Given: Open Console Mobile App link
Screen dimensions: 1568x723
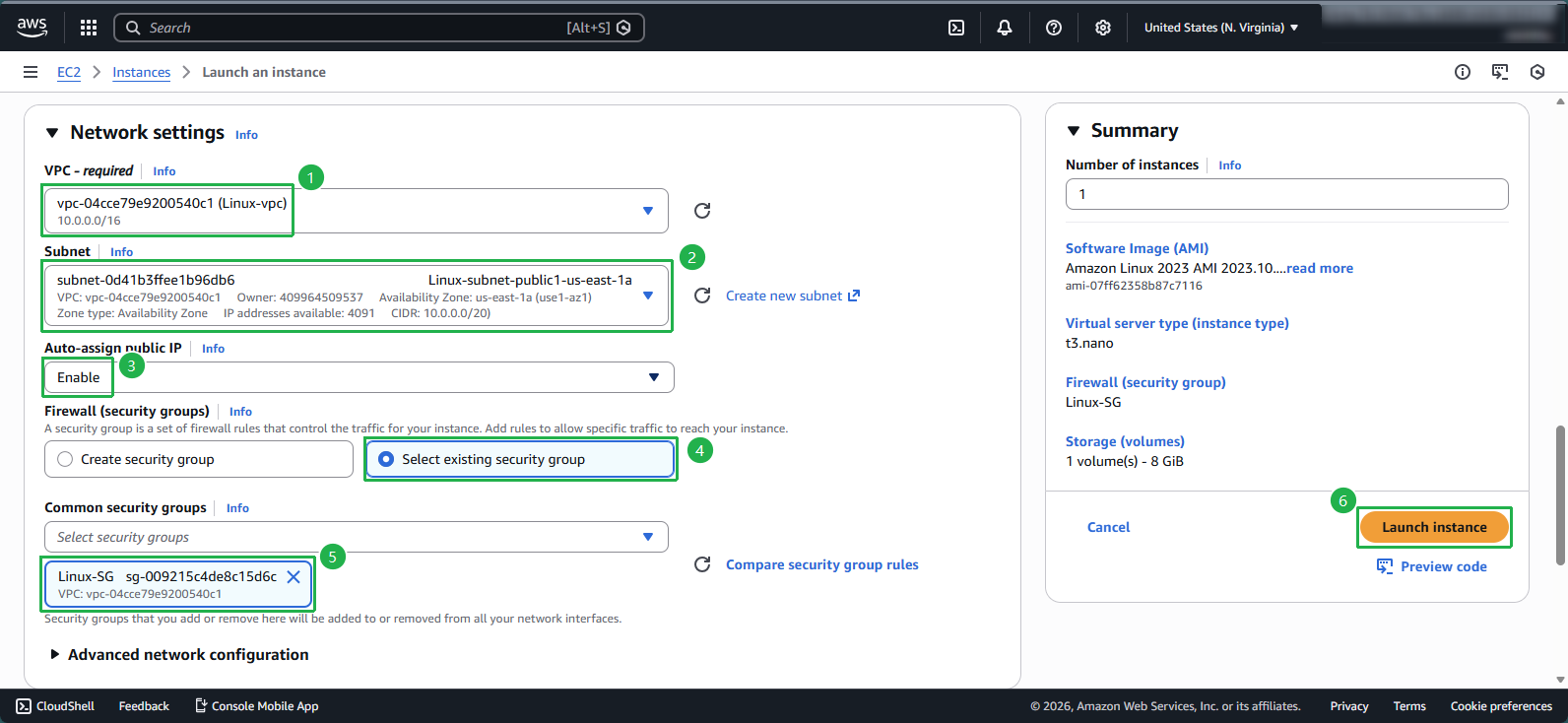Looking at the screenshot, I should point(256,706).
